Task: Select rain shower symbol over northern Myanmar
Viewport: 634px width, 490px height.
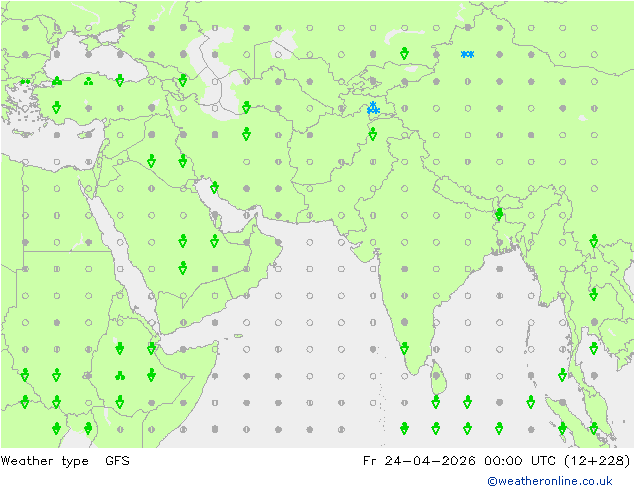Action: coord(594,241)
